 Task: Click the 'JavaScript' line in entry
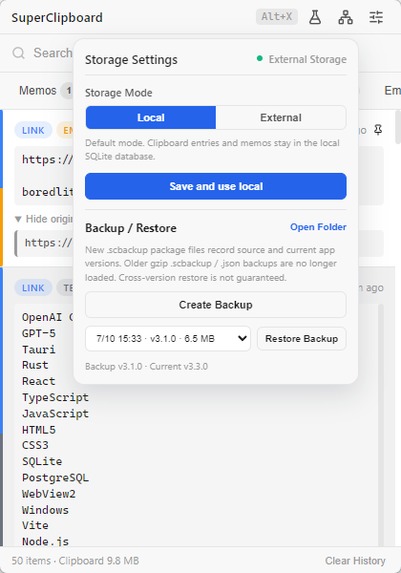point(55,413)
